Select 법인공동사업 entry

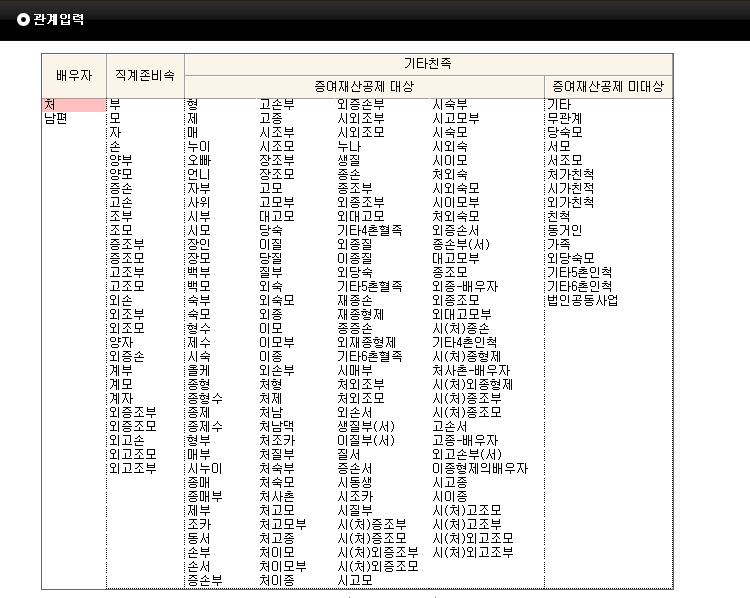coord(582,300)
